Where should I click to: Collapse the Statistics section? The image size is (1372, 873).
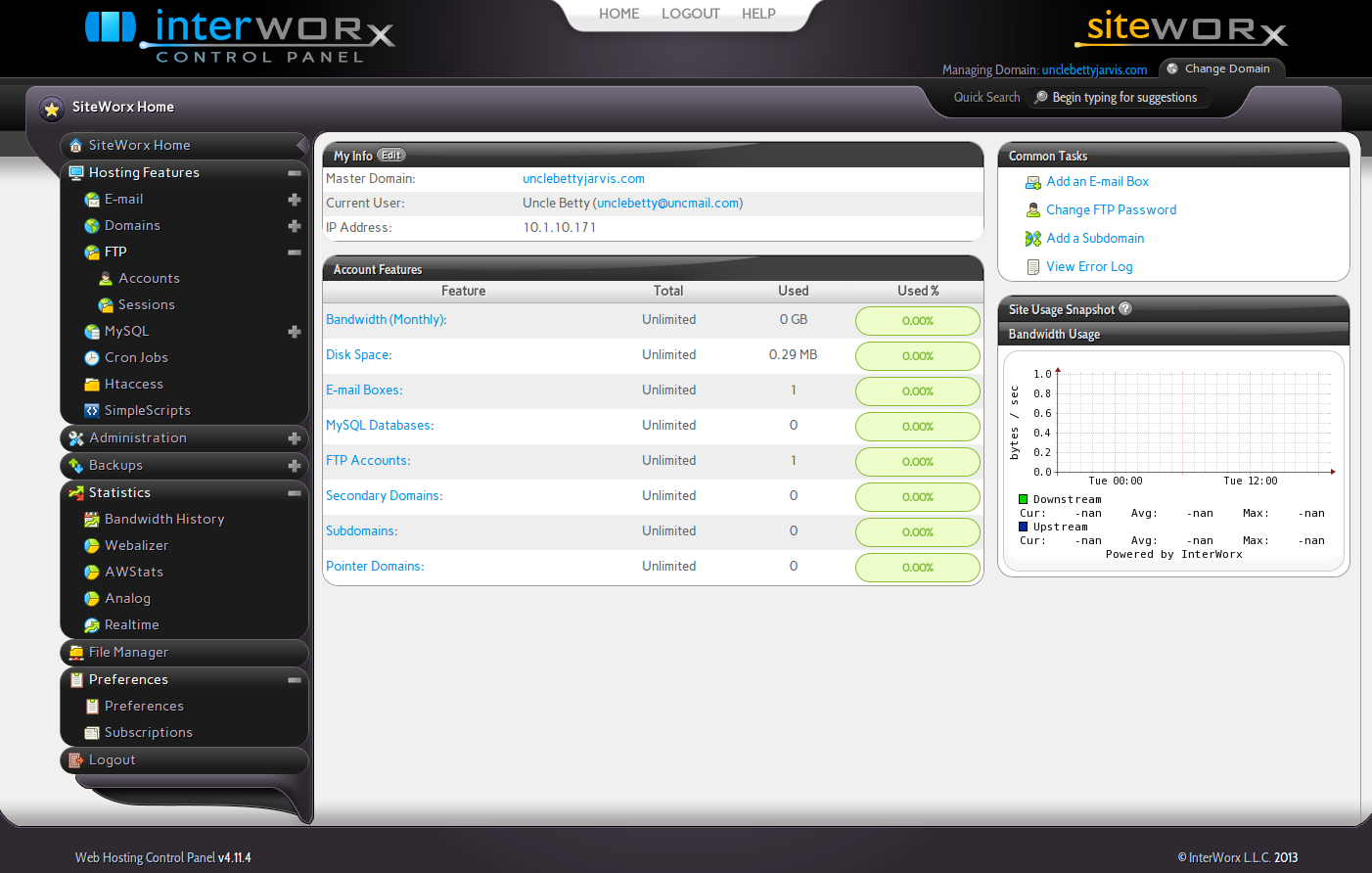[x=294, y=492]
